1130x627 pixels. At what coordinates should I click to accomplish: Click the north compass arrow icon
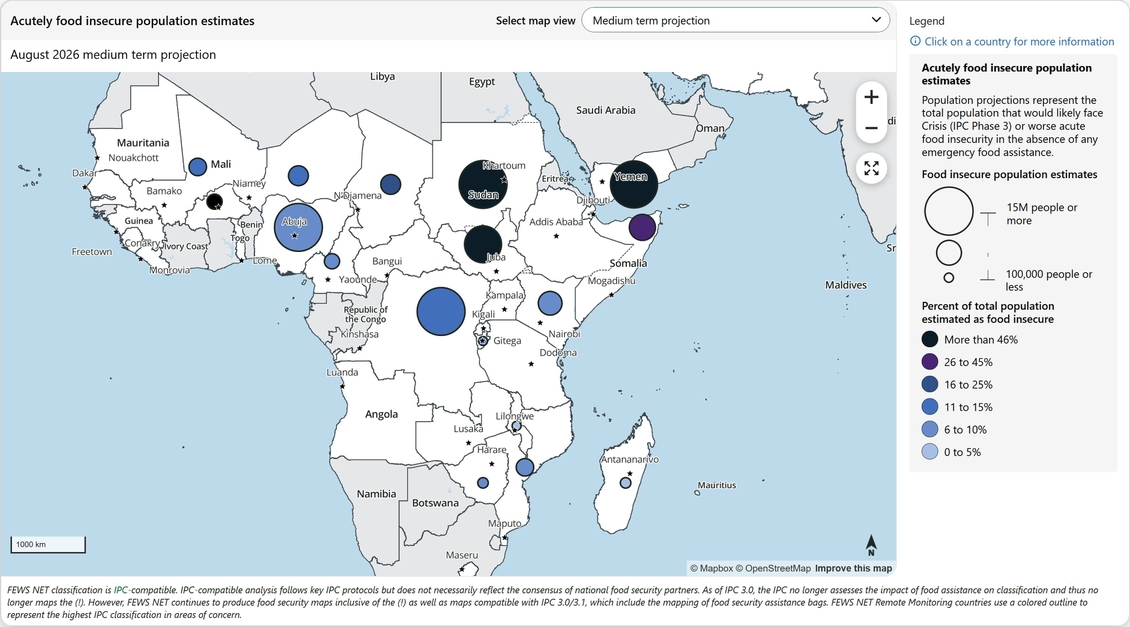871,545
